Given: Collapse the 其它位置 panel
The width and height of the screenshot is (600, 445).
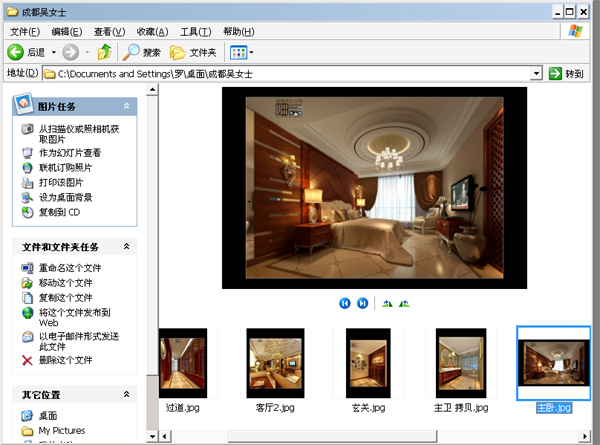Looking at the screenshot, I should pos(126,394).
